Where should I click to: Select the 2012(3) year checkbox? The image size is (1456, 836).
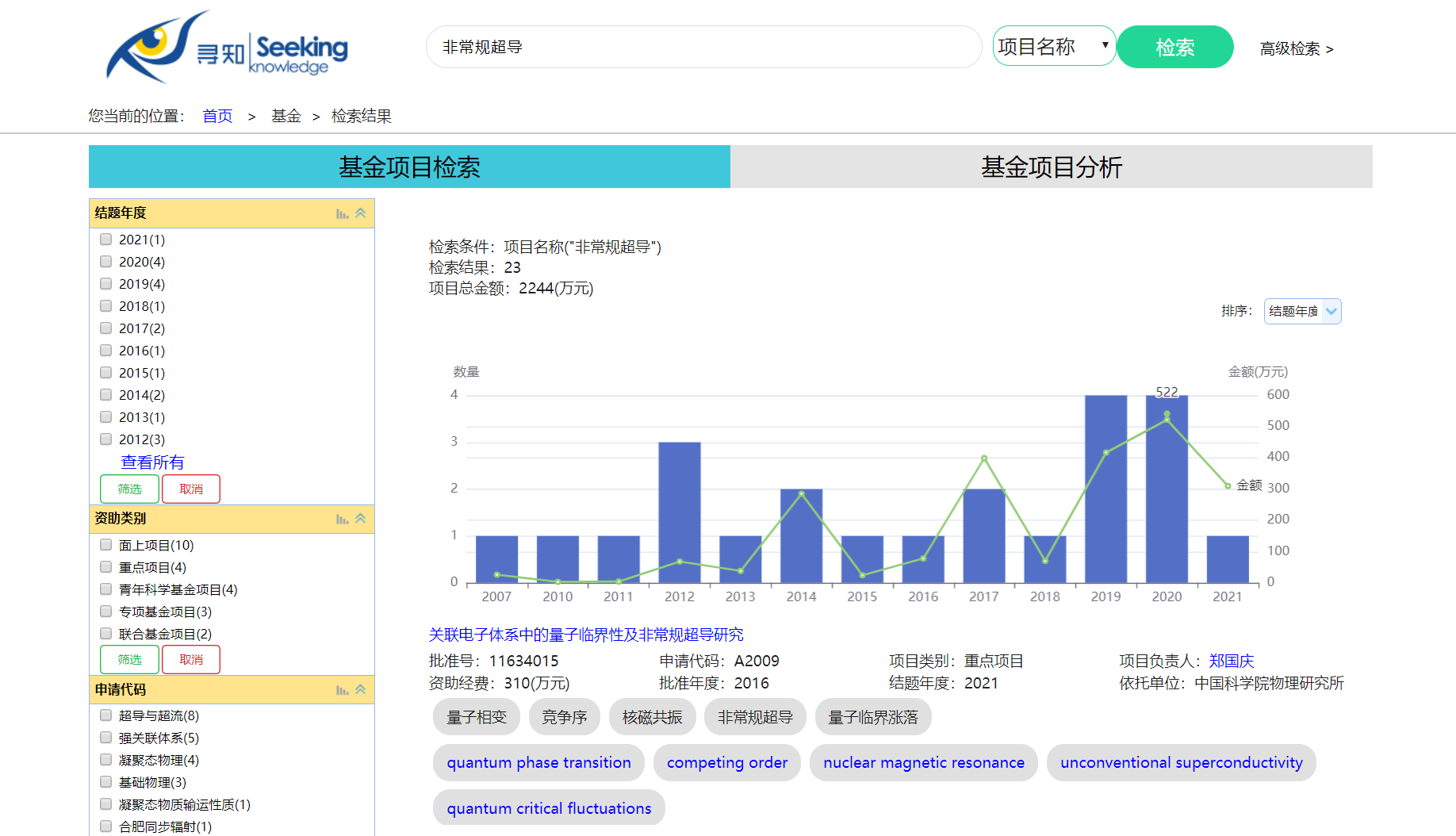tap(105, 439)
